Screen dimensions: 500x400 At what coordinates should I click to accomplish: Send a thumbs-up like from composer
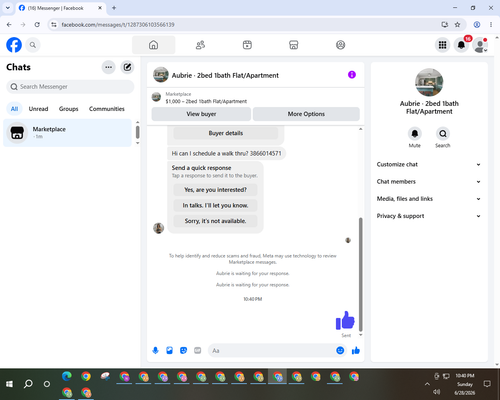point(356,350)
